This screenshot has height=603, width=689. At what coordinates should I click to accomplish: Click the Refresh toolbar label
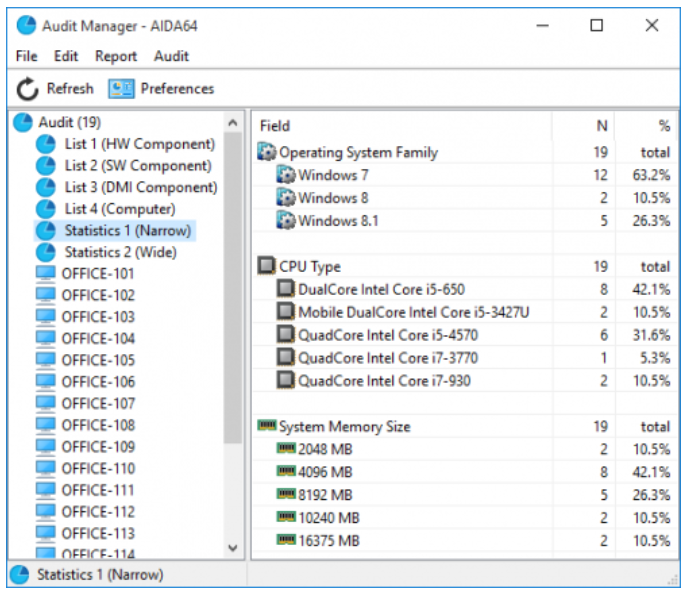[x=70, y=89]
